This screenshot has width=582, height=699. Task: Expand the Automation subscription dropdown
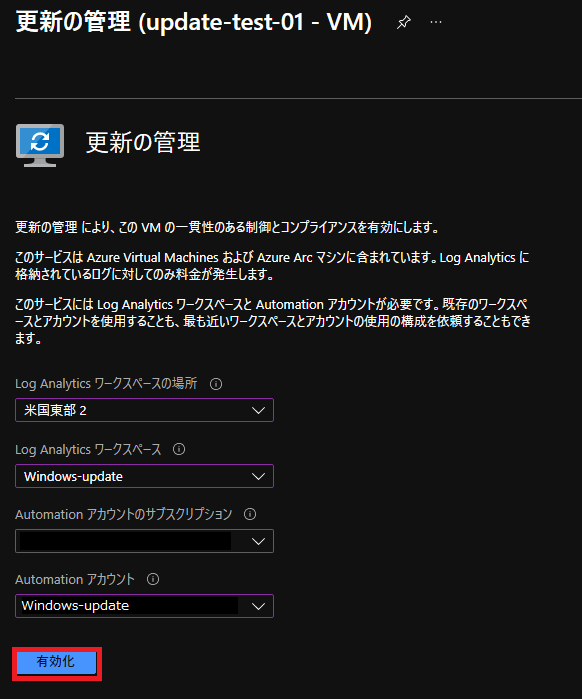coord(144,541)
